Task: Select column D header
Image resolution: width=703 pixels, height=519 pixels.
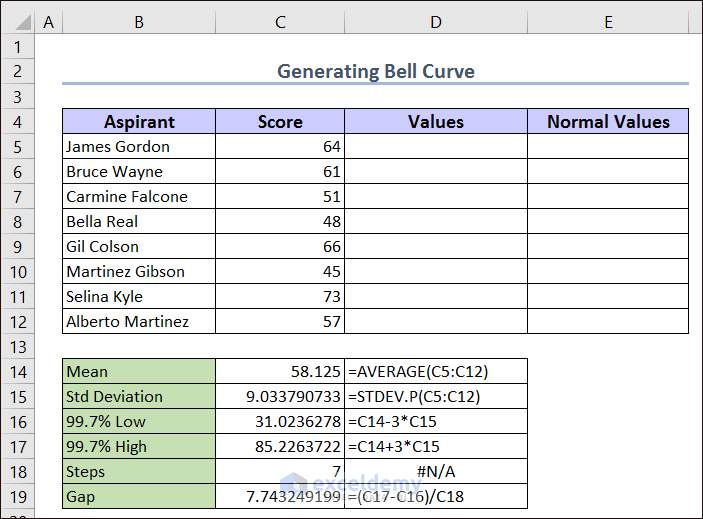Action: [436, 21]
